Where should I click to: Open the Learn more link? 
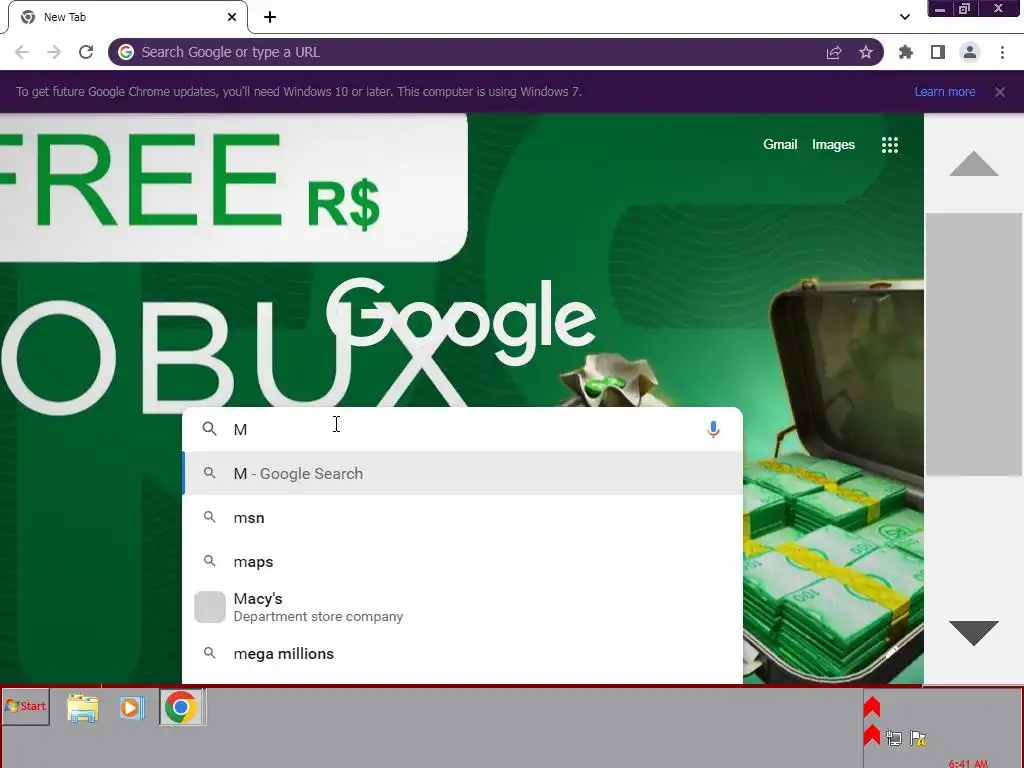click(944, 92)
